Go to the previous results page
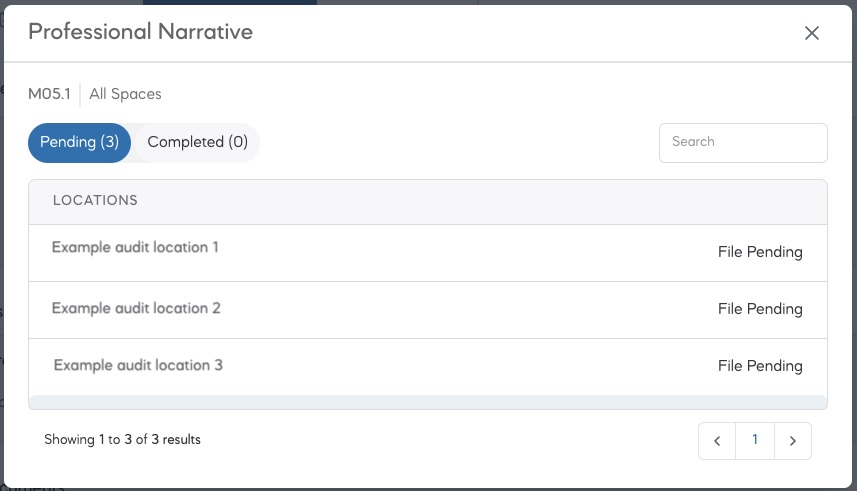This screenshot has width=857, height=491. (717, 441)
